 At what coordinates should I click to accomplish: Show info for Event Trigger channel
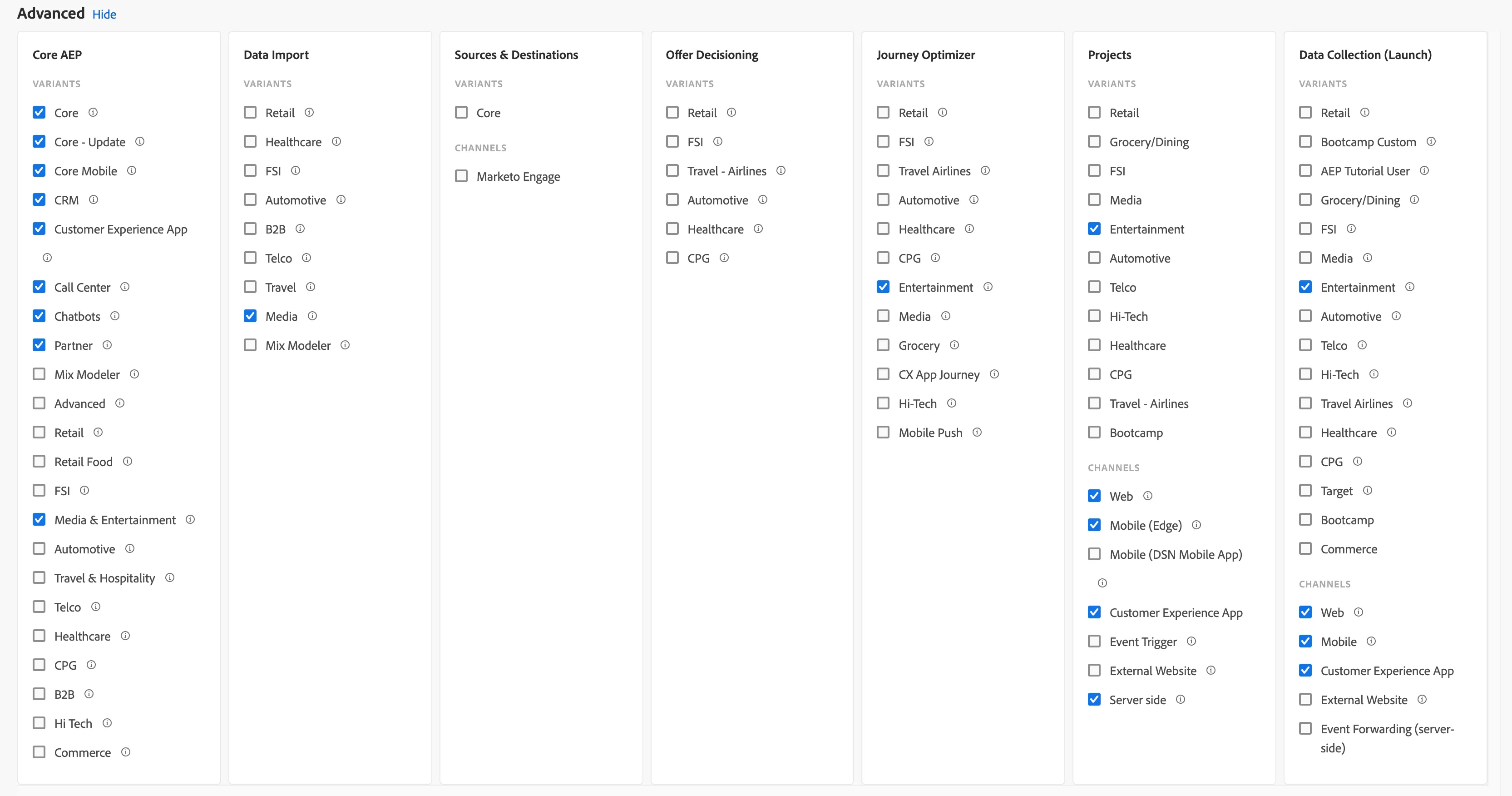(1191, 641)
